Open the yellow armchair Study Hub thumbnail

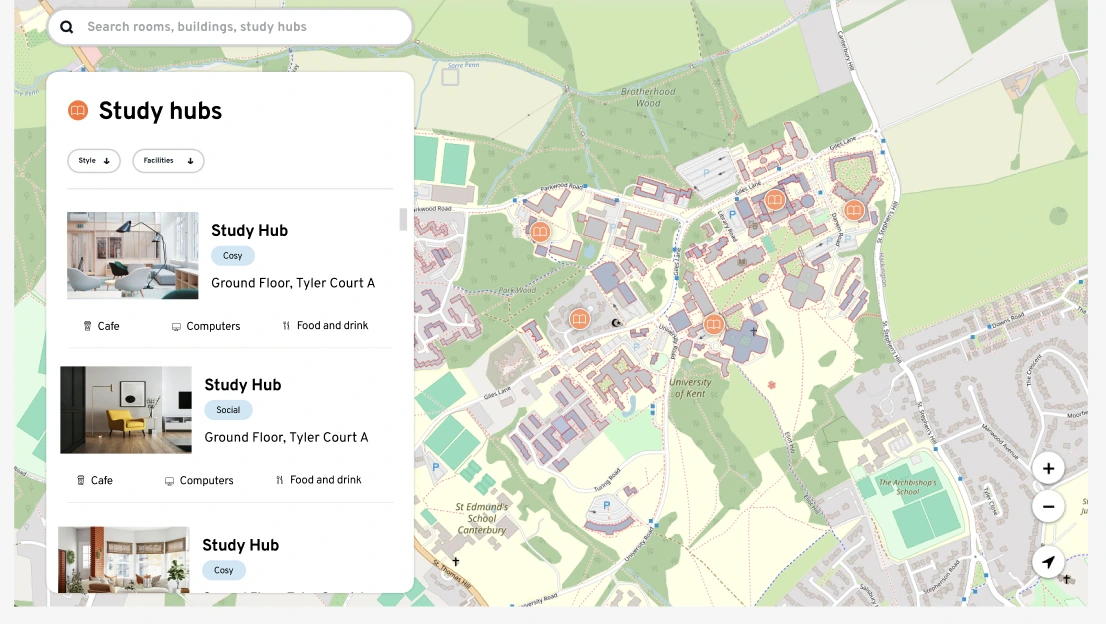(x=126, y=410)
